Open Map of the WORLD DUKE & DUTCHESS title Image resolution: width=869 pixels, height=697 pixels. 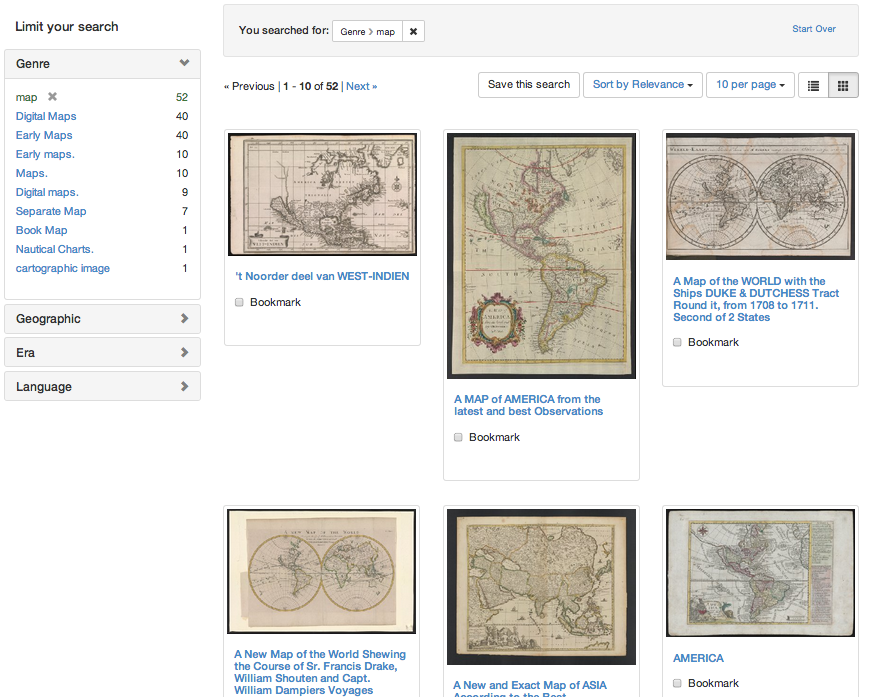(756, 299)
